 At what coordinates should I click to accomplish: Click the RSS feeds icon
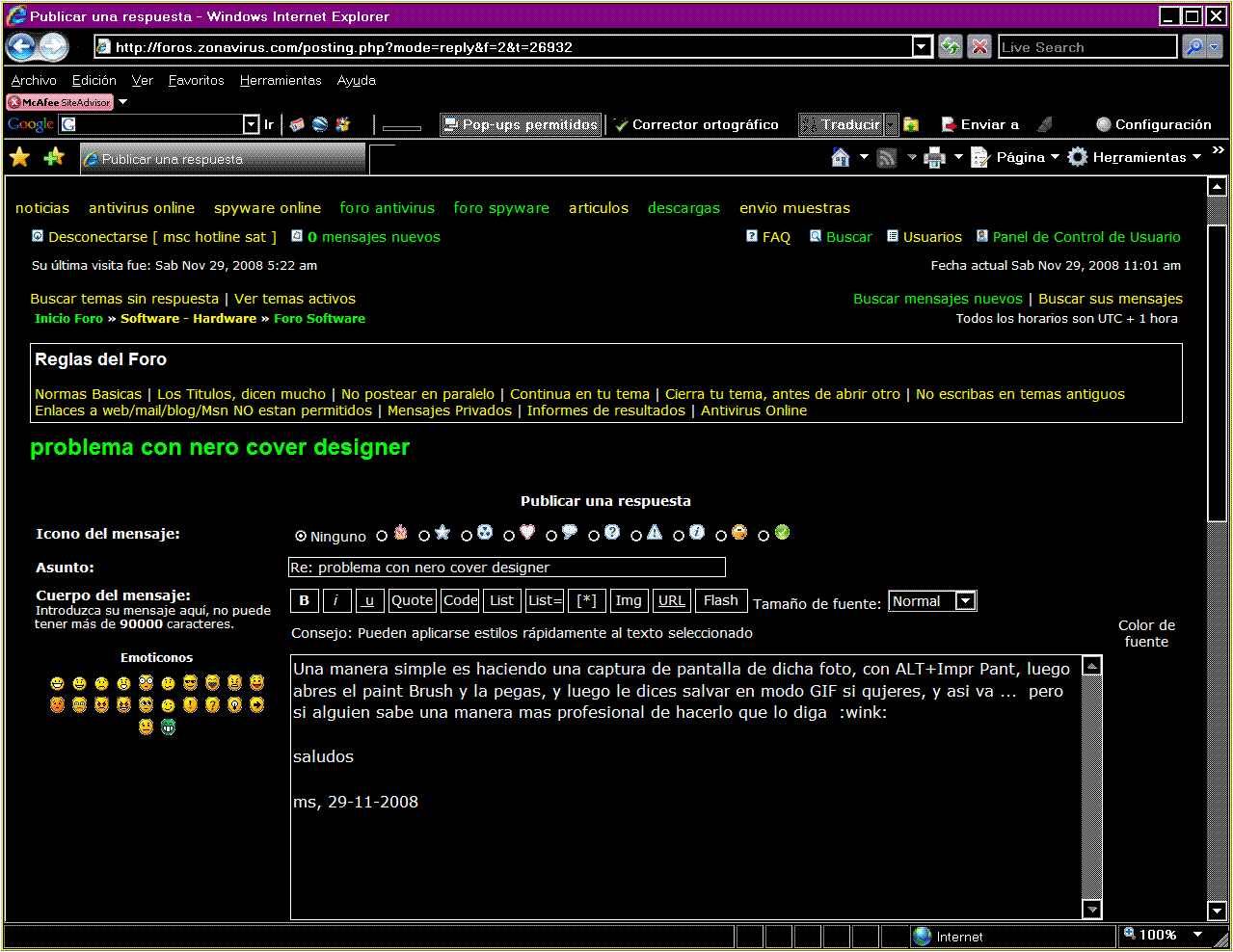click(x=887, y=158)
